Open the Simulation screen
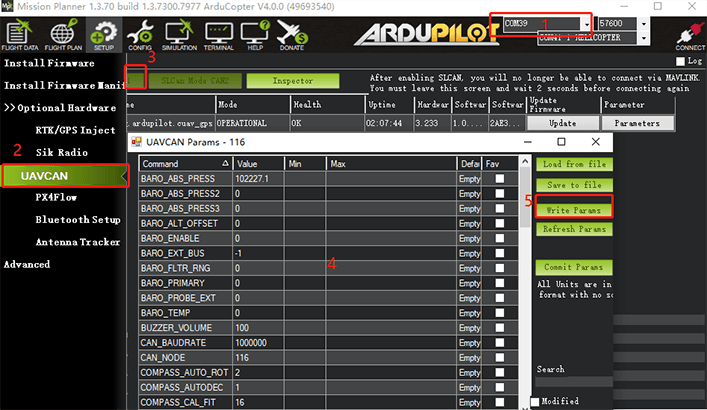Image resolution: width=707 pixels, height=410 pixels. tap(180, 33)
